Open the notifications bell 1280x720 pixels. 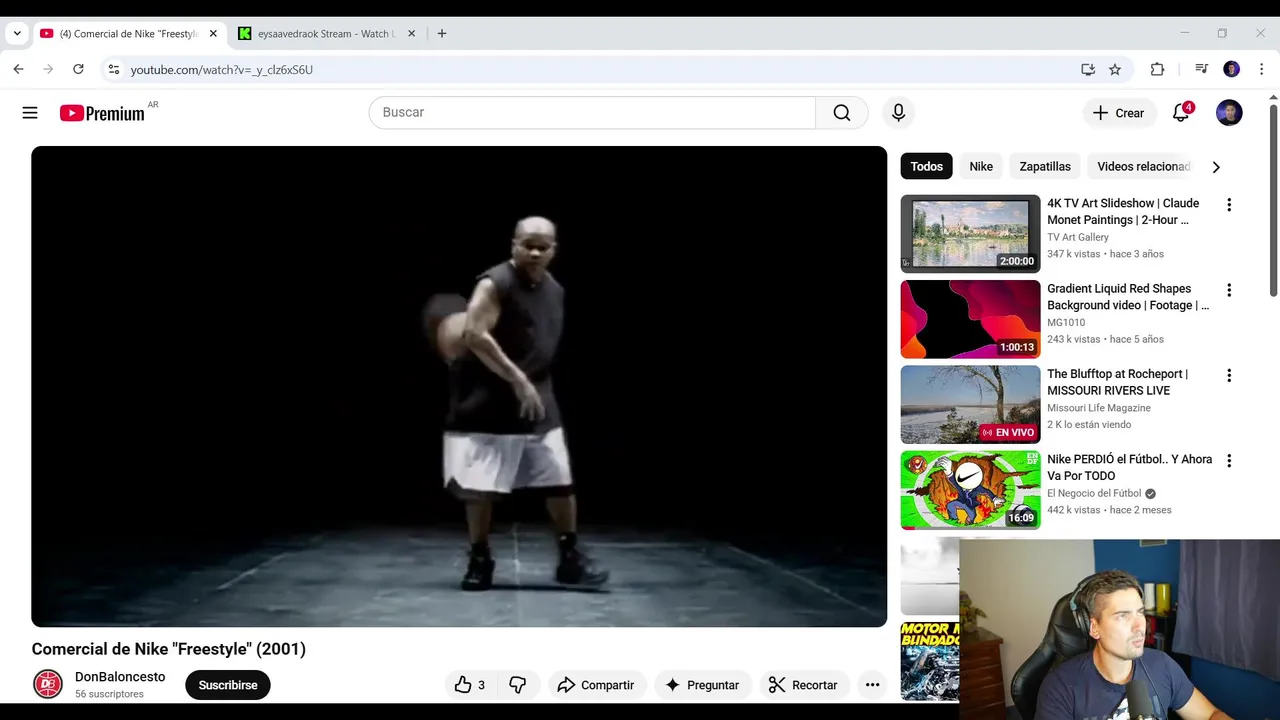pos(1181,113)
